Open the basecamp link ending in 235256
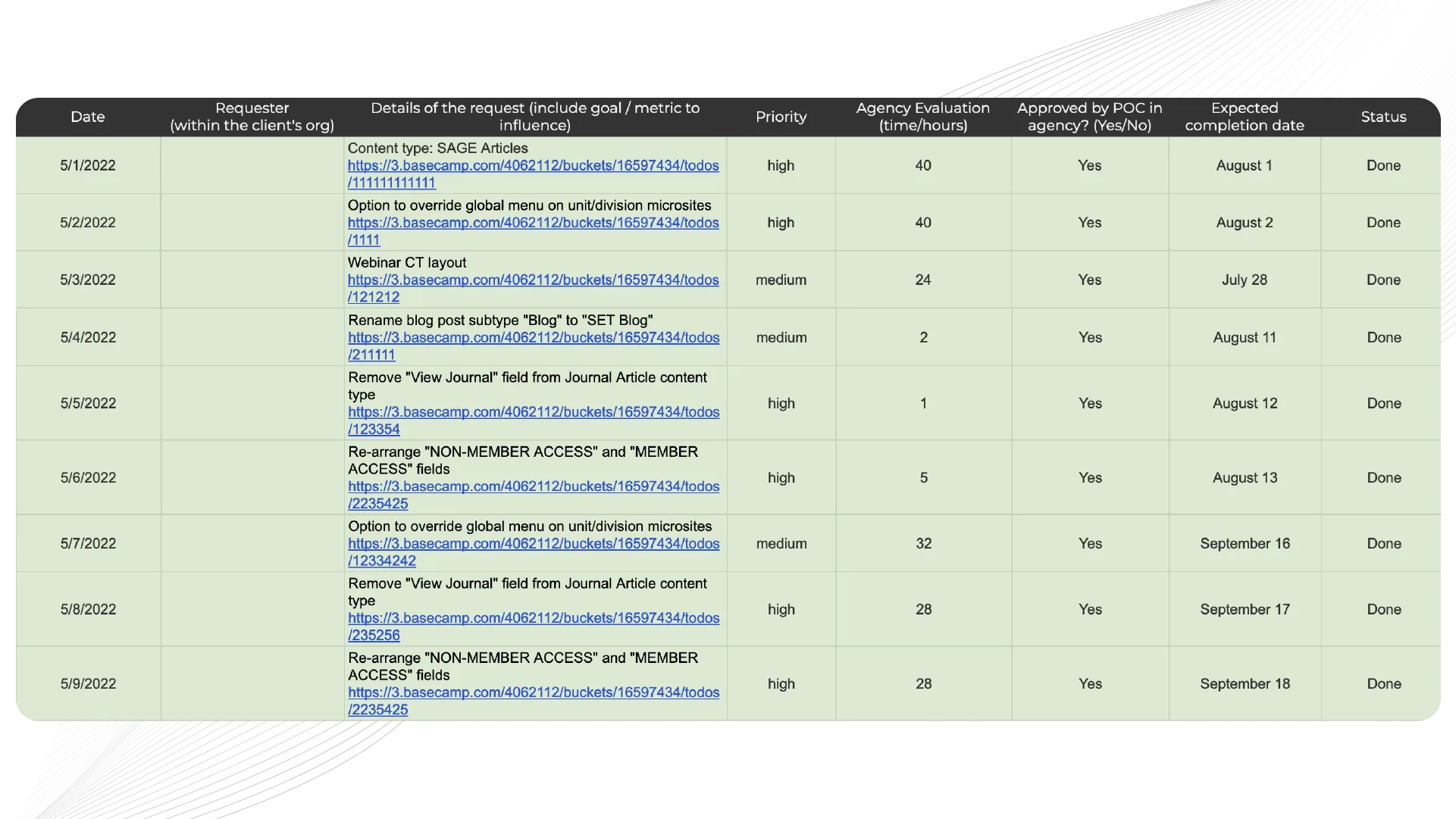This screenshot has width=1456, height=819. [x=534, y=627]
